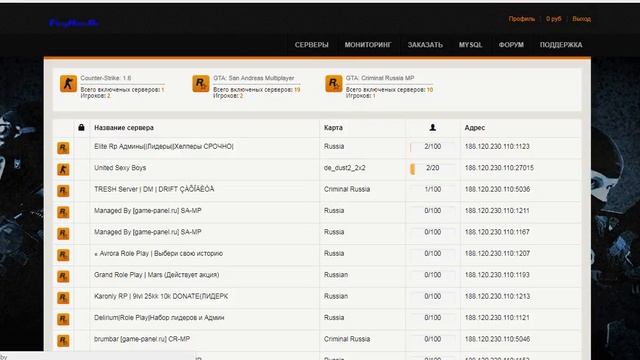Open the Профиль link

pos(521,19)
